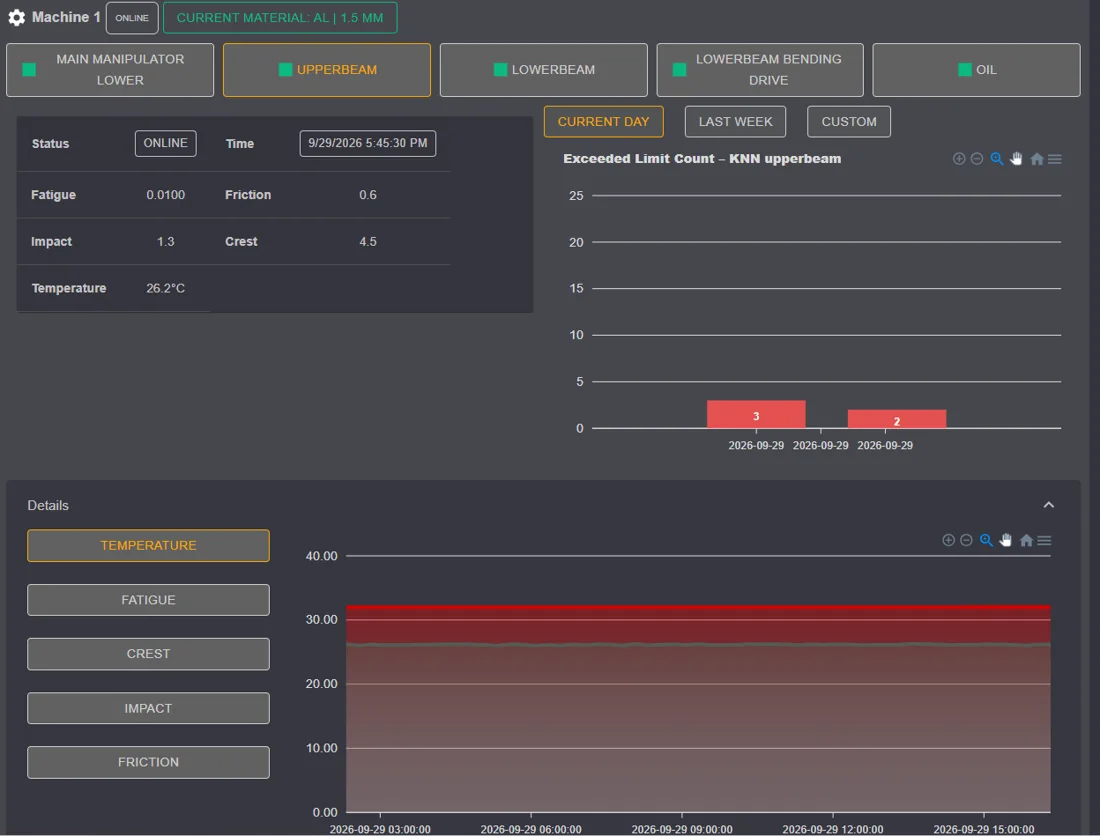The width and height of the screenshot is (1100, 836).
Task: Click Crest value 4.5
Action: pos(368,241)
